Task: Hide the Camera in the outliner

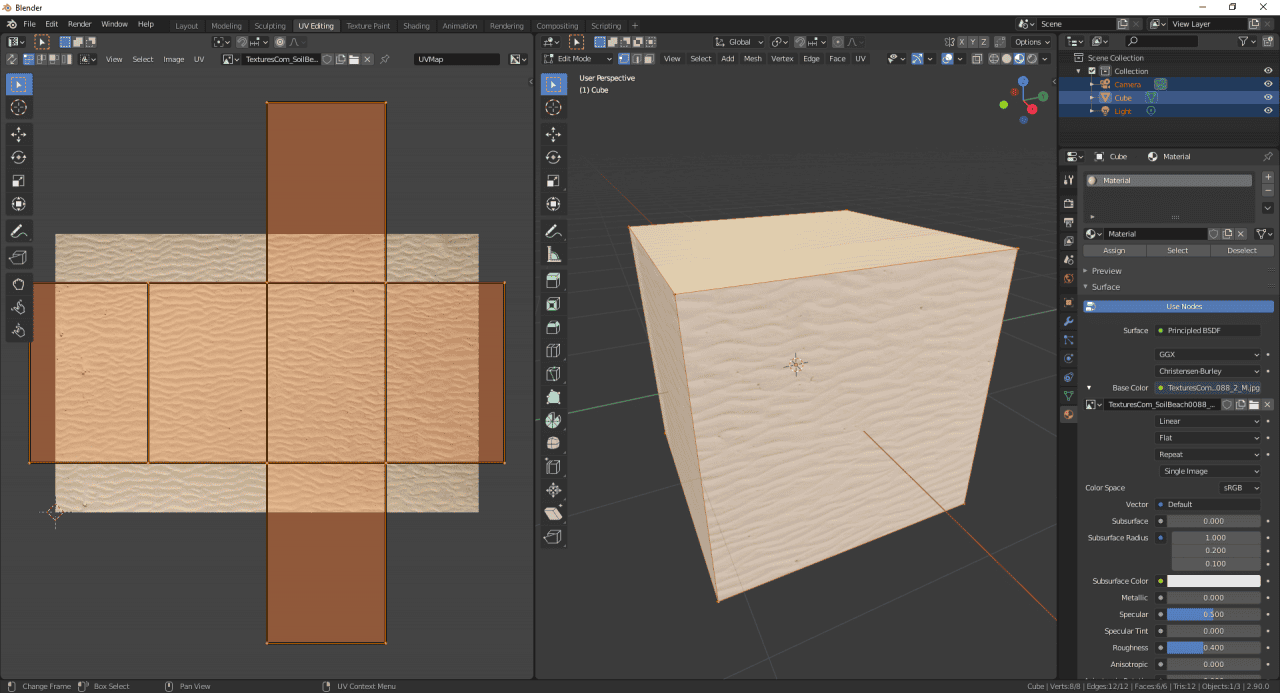Action: pos(1268,84)
